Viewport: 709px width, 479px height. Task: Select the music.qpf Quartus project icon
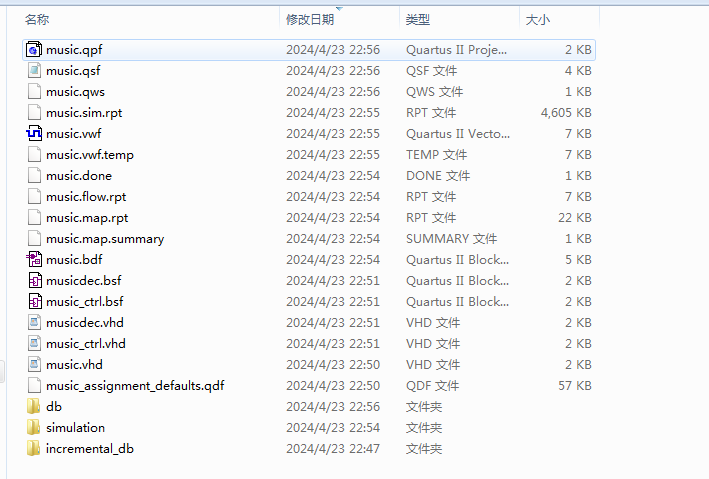[x=34, y=49]
